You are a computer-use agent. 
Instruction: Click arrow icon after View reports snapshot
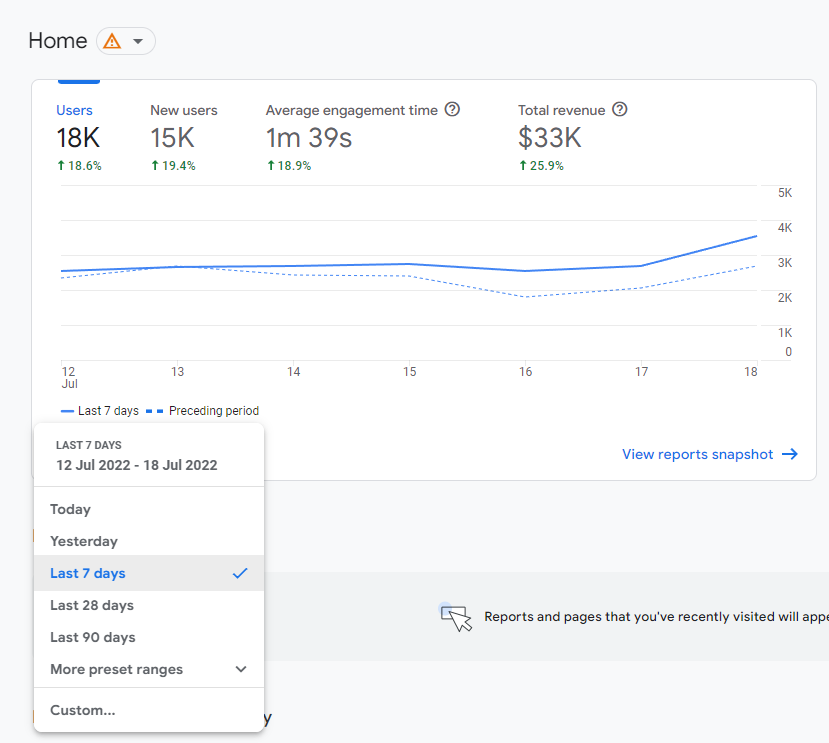(x=790, y=454)
